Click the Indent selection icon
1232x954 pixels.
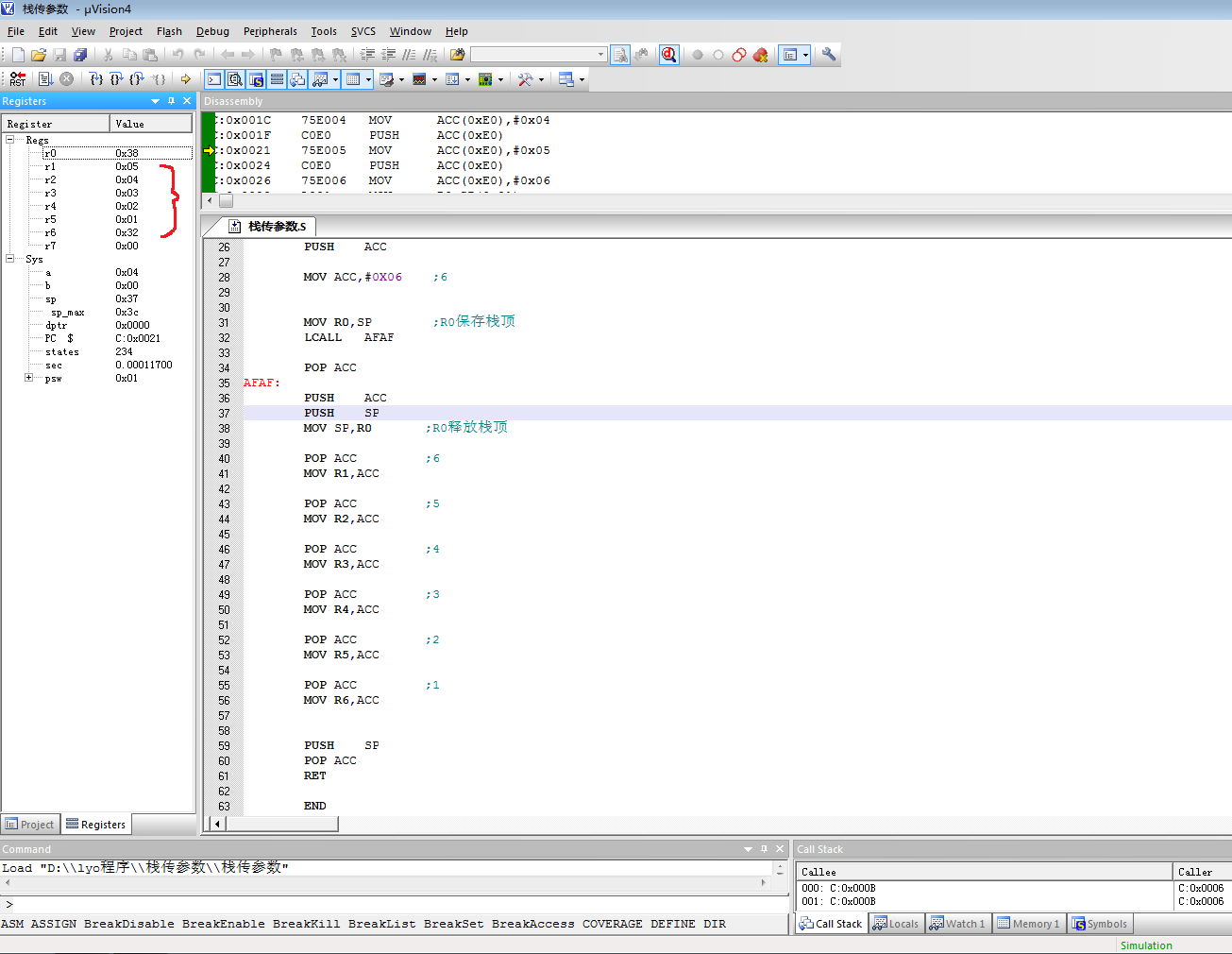point(368,55)
